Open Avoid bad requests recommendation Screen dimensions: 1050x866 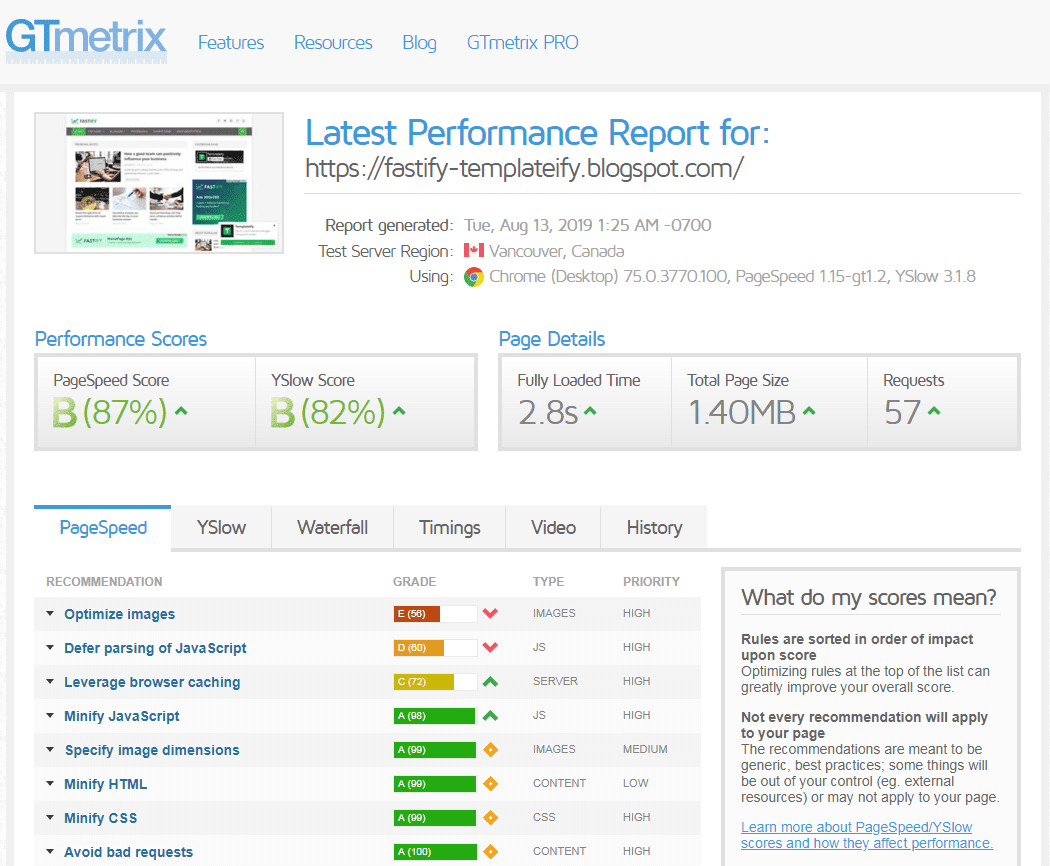129,853
